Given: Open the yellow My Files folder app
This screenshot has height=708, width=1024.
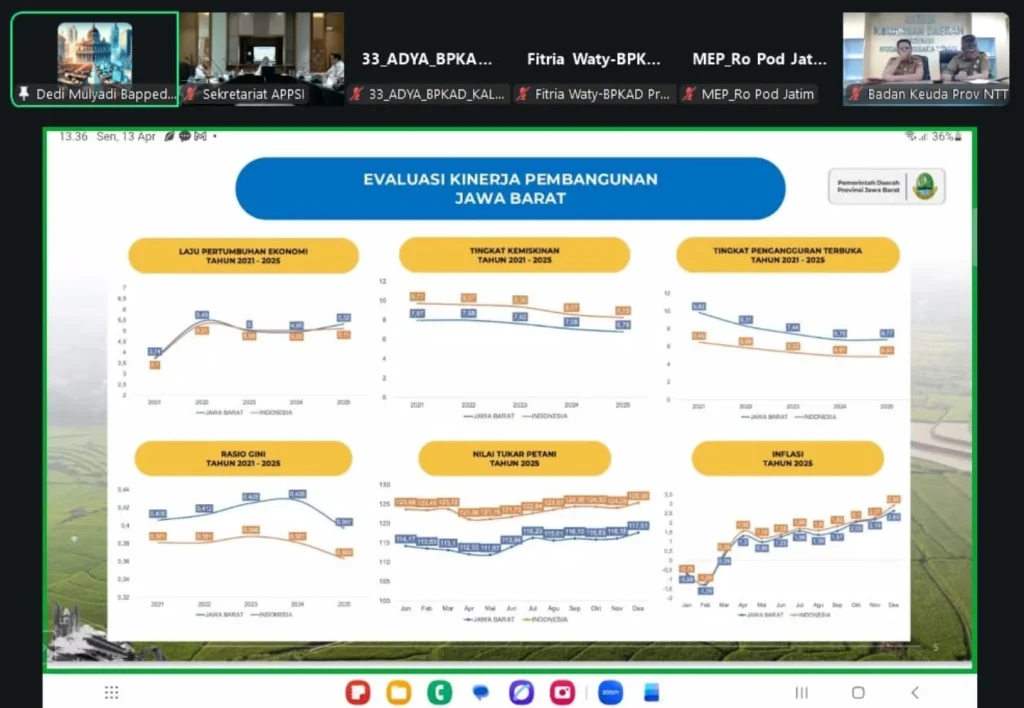Looking at the screenshot, I should (x=398, y=692).
